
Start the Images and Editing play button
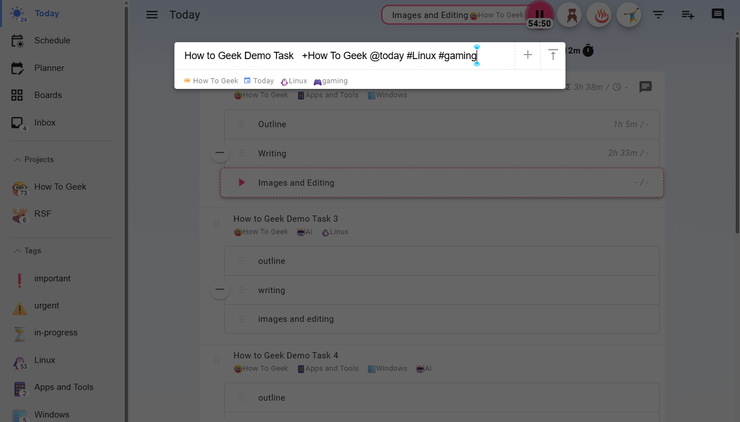click(242, 183)
